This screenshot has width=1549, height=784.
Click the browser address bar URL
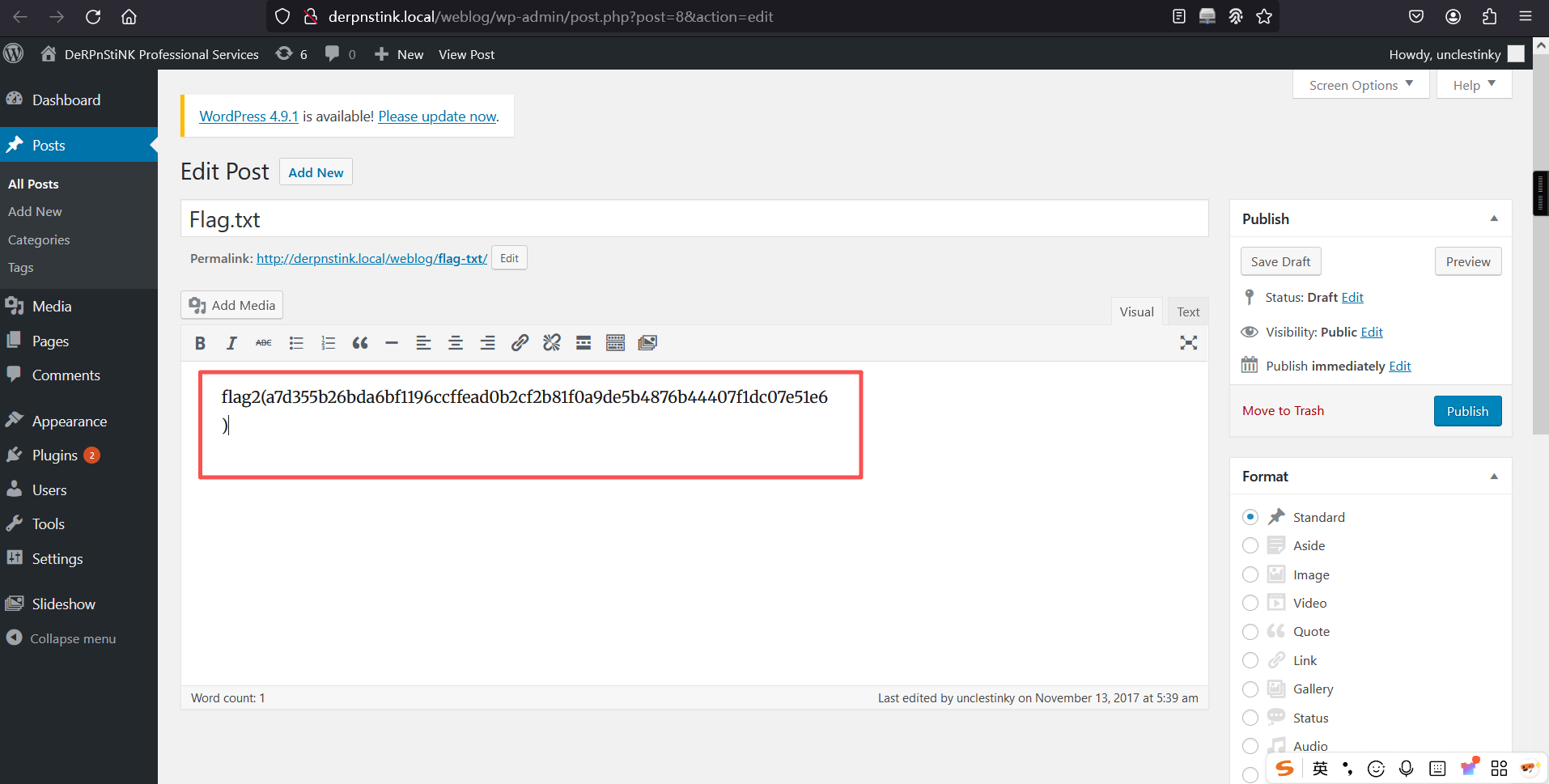coord(550,16)
